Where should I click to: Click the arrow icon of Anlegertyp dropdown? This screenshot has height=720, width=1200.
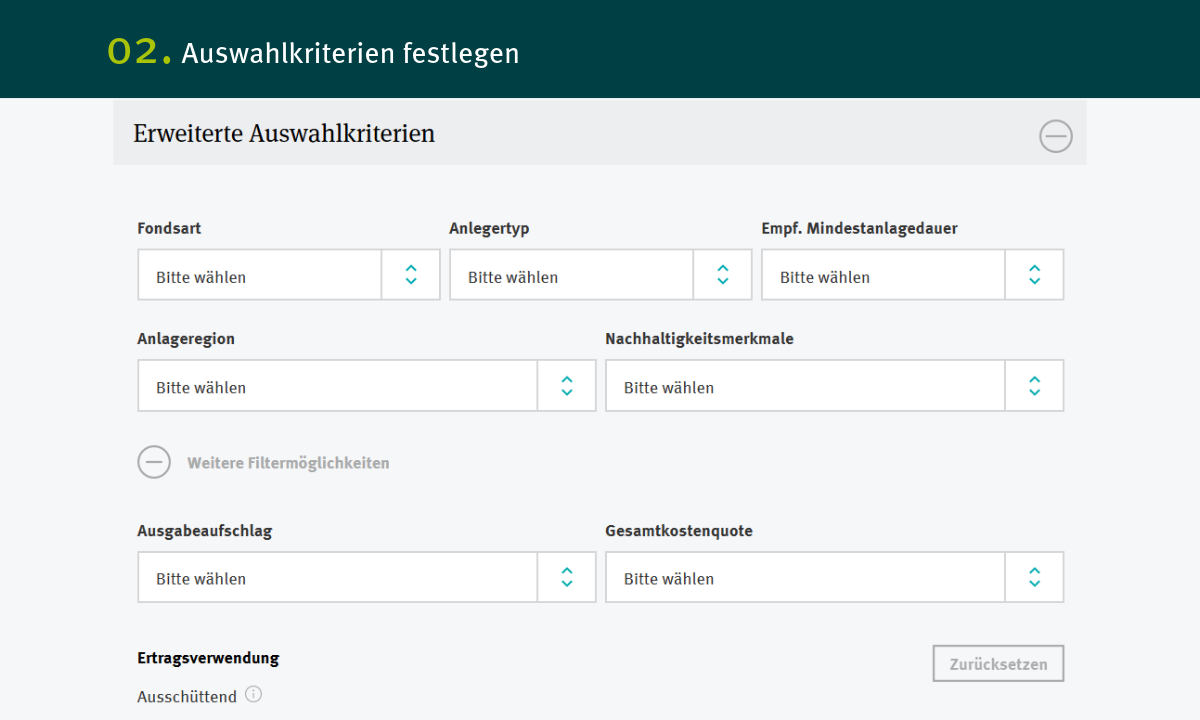723,275
